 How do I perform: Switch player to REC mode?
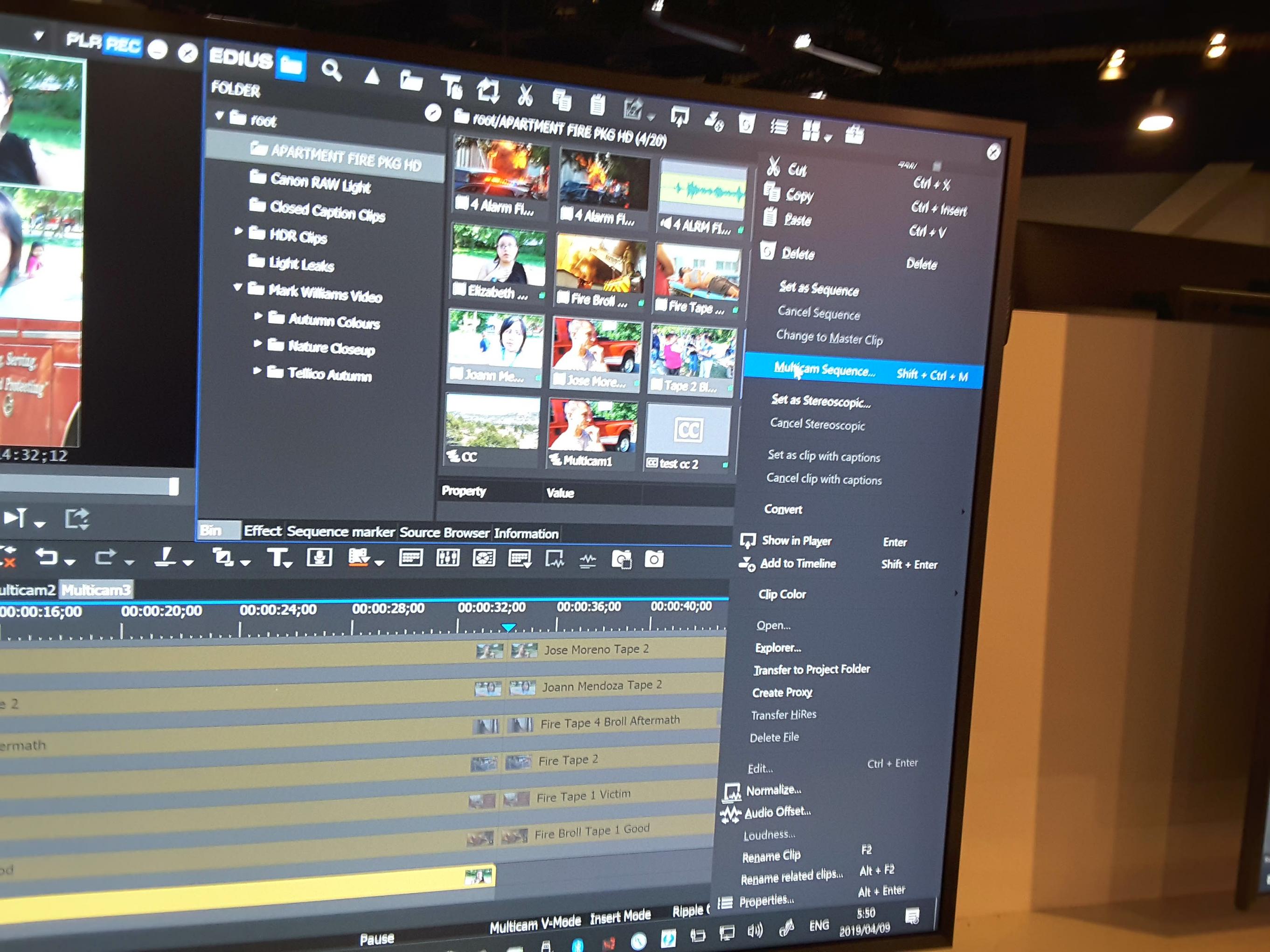point(123,45)
